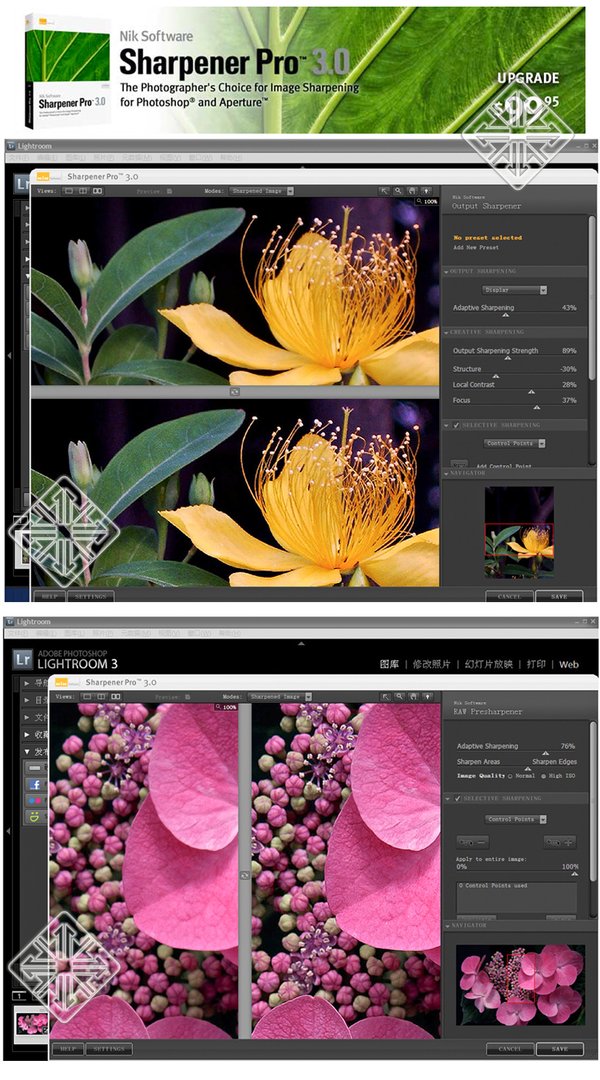Click background light bulb icon in Output Sharpener

[x=426, y=191]
